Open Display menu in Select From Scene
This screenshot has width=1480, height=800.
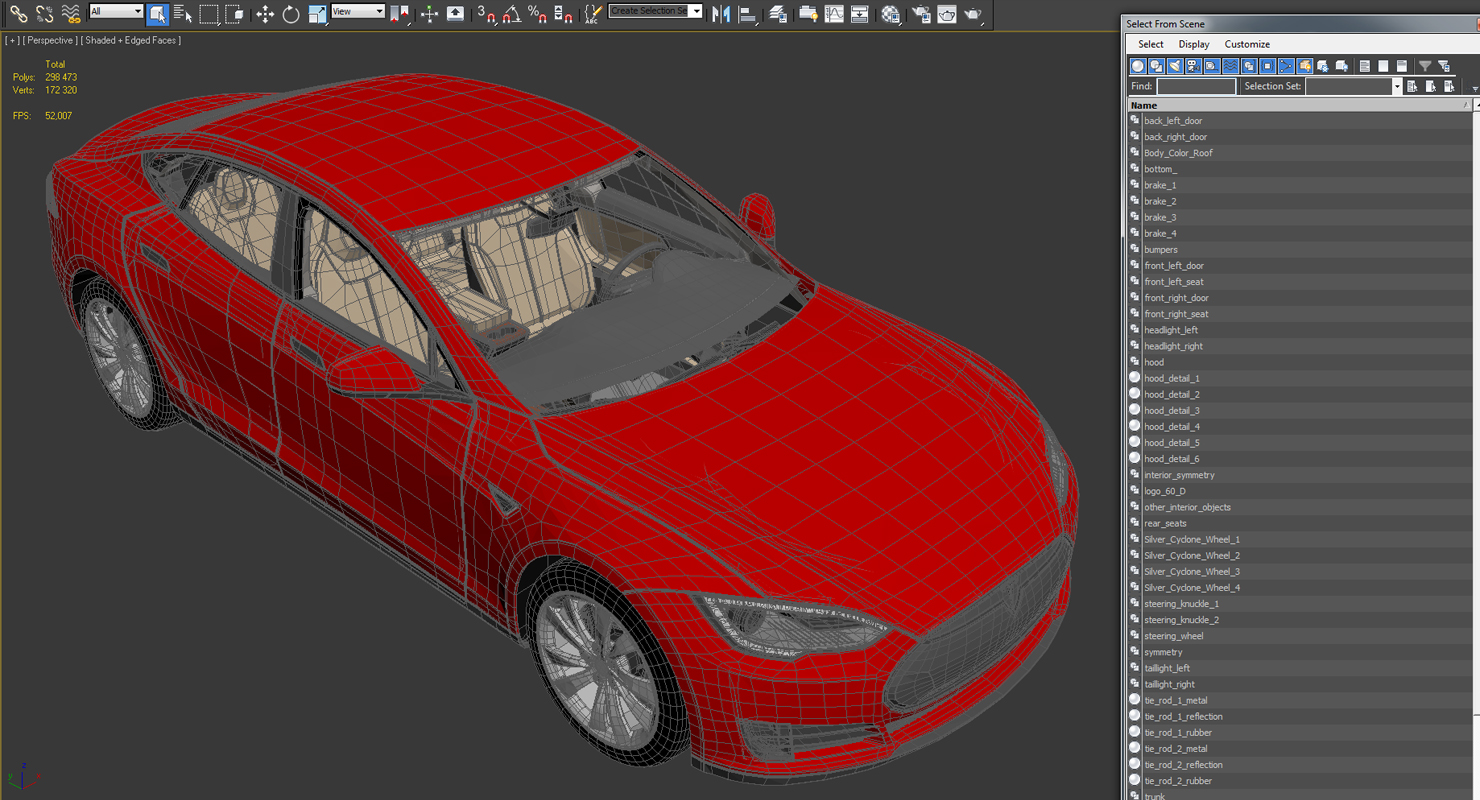point(1194,44)
